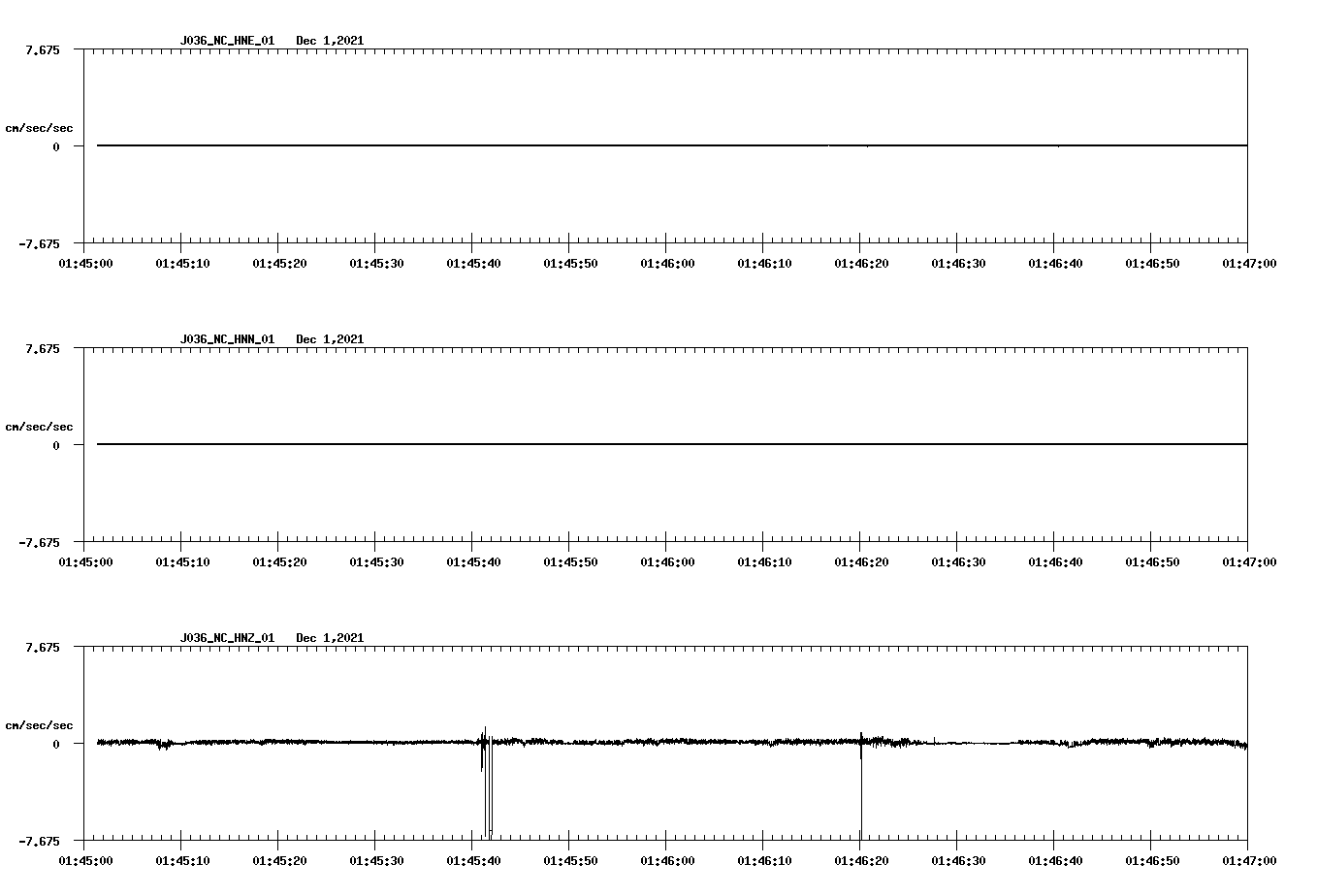1317x896 pixels.
Task: Click the 0 axis value on HNZ plot
Action: point(56,744)
